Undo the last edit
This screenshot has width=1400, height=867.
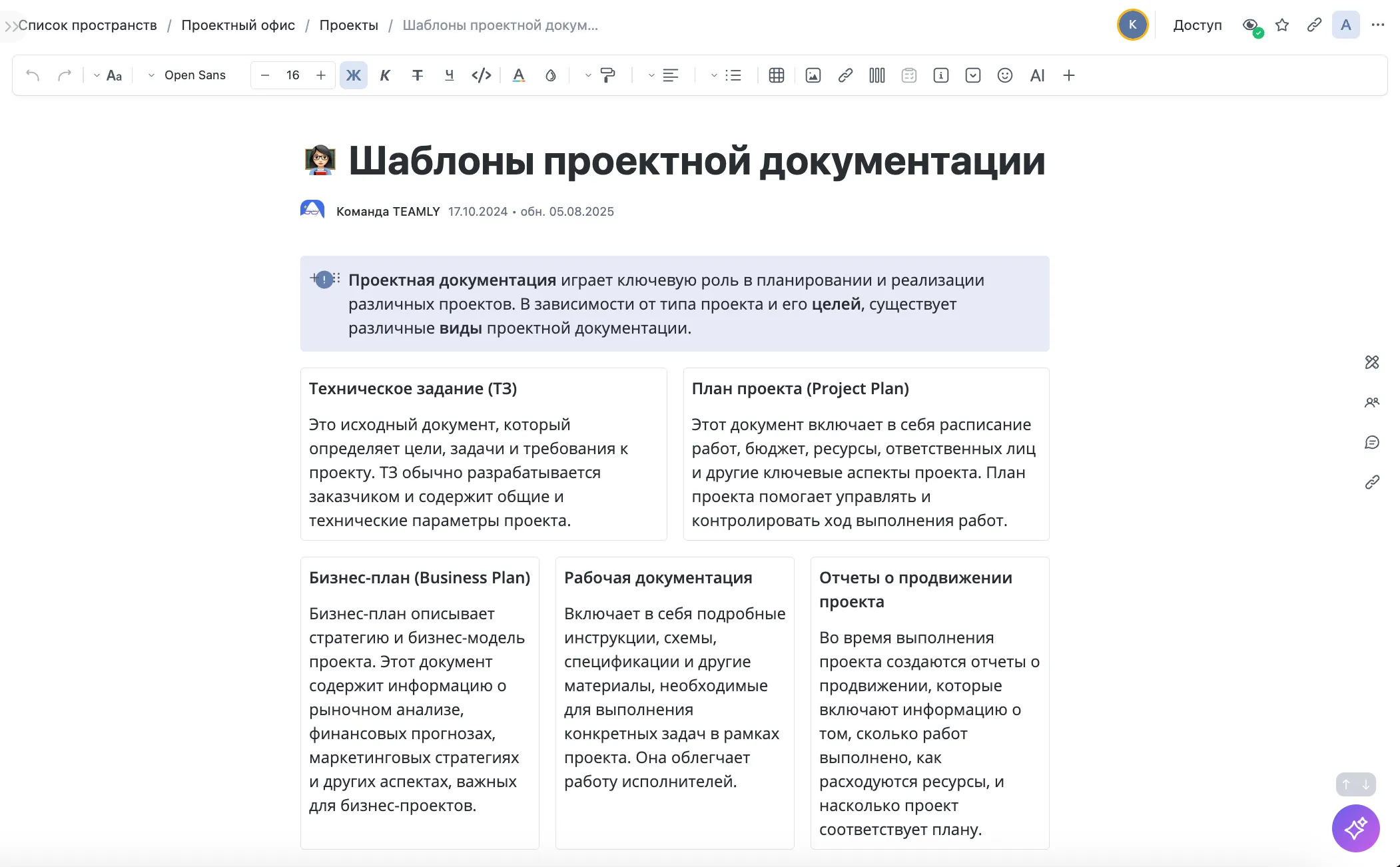point(33,75)
